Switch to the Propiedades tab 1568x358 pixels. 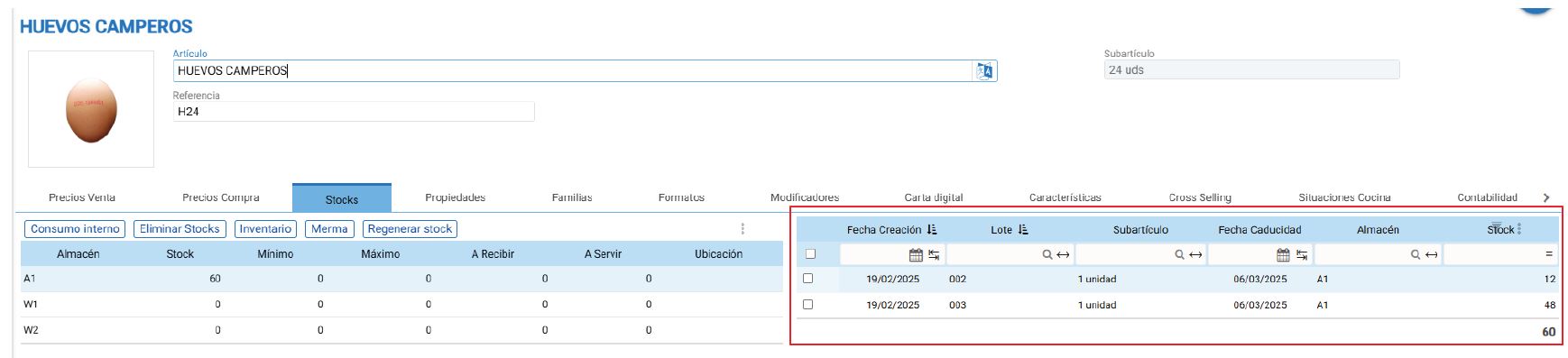point(455,197)
